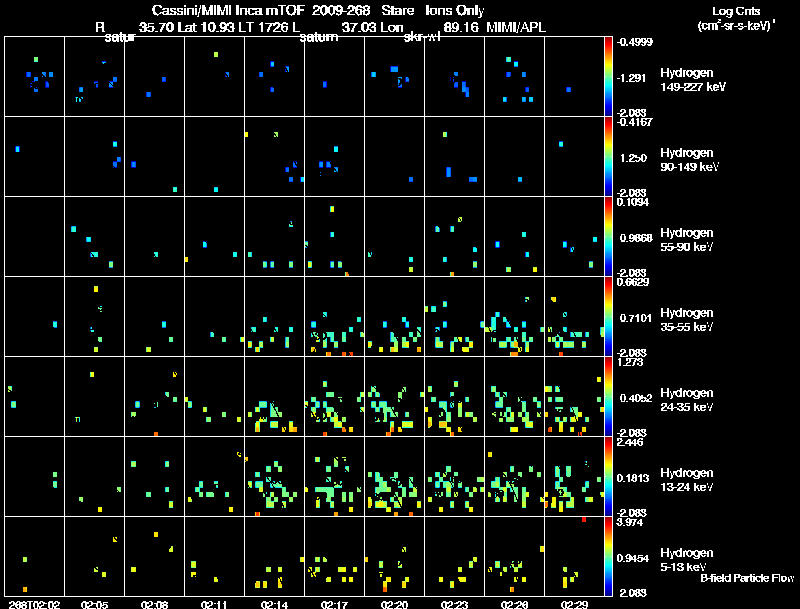Select the skr-w1 marker label
Viewport: 800px width, 609px height.
(421, 37)
